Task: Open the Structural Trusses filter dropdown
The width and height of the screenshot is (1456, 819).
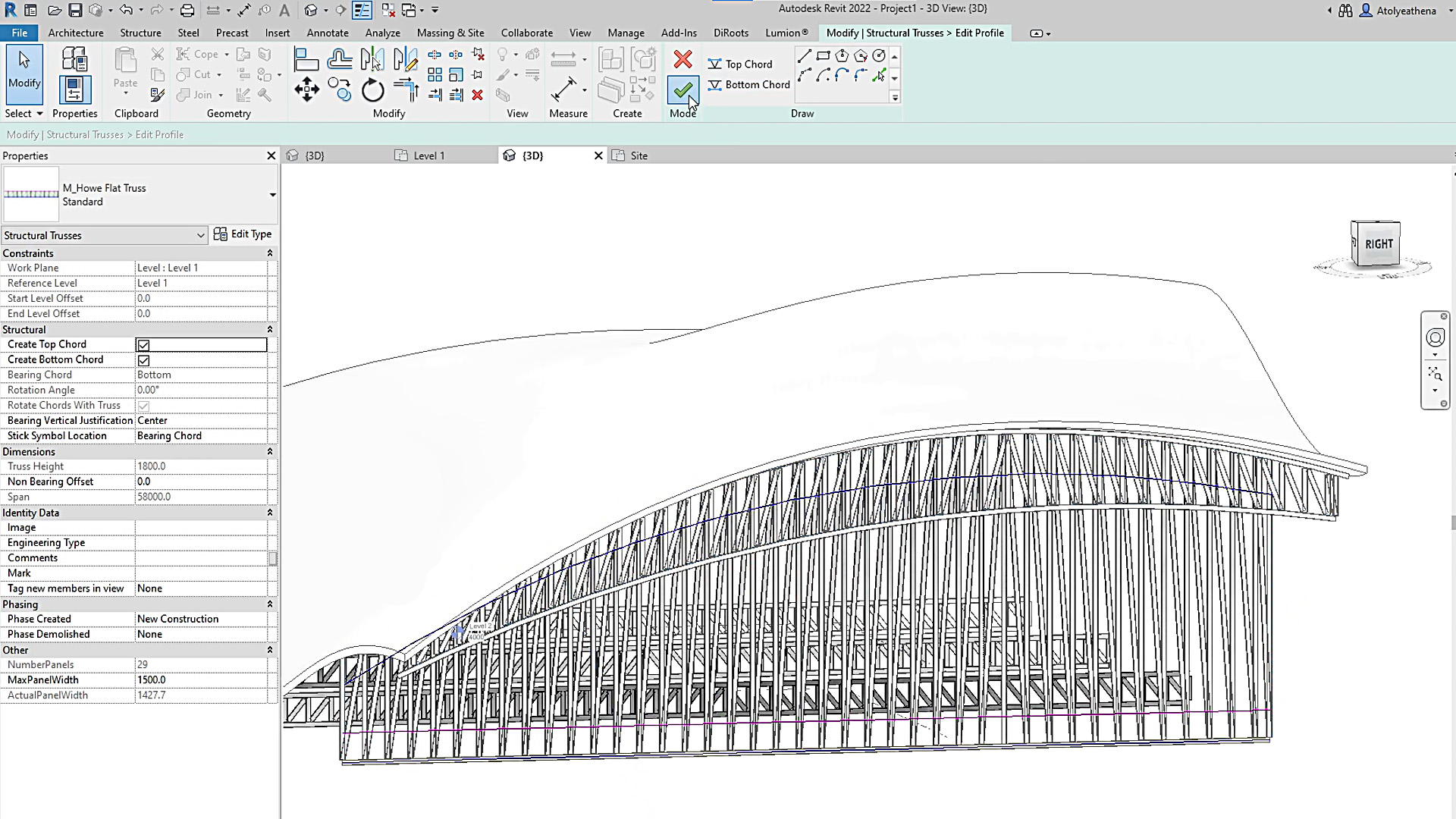Action: [x=199, y=235]
